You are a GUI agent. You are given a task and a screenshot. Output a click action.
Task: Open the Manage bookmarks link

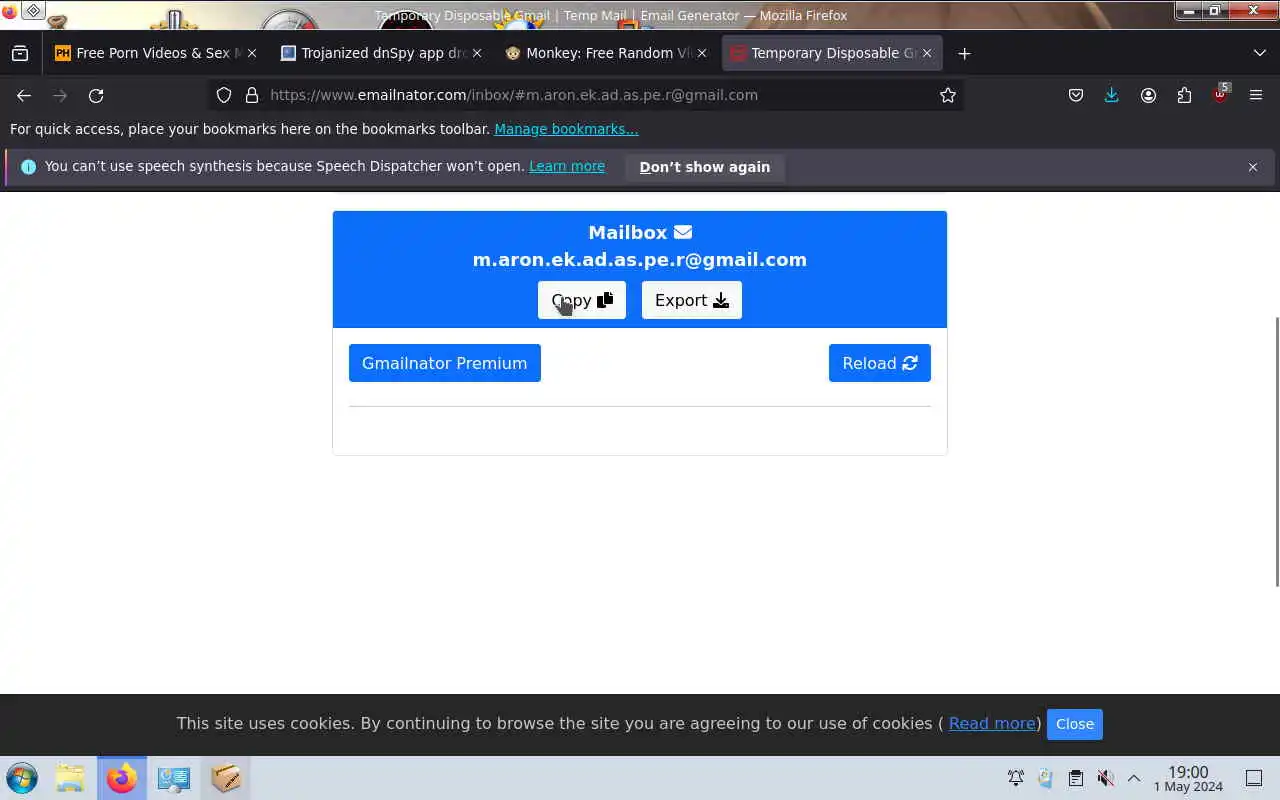[566, 129]
